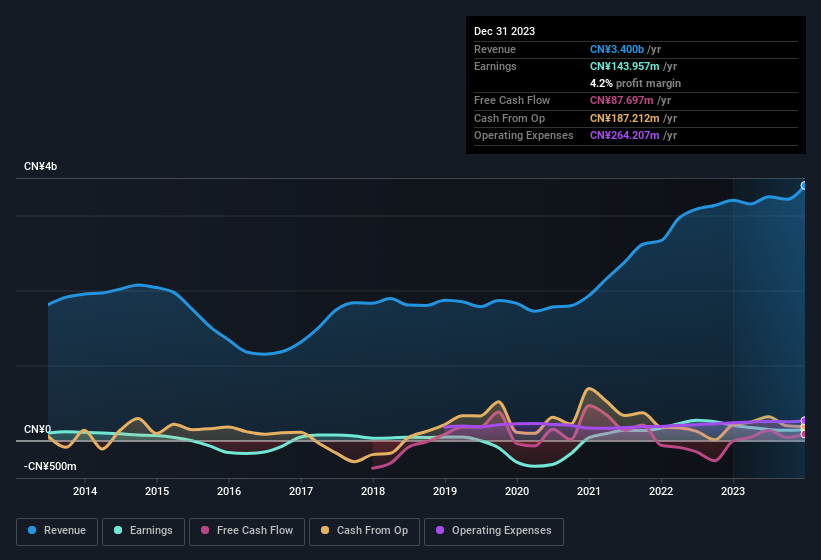Click the teal dot beside Earnings legend
821x560 pixels.
tap(119, 531)
